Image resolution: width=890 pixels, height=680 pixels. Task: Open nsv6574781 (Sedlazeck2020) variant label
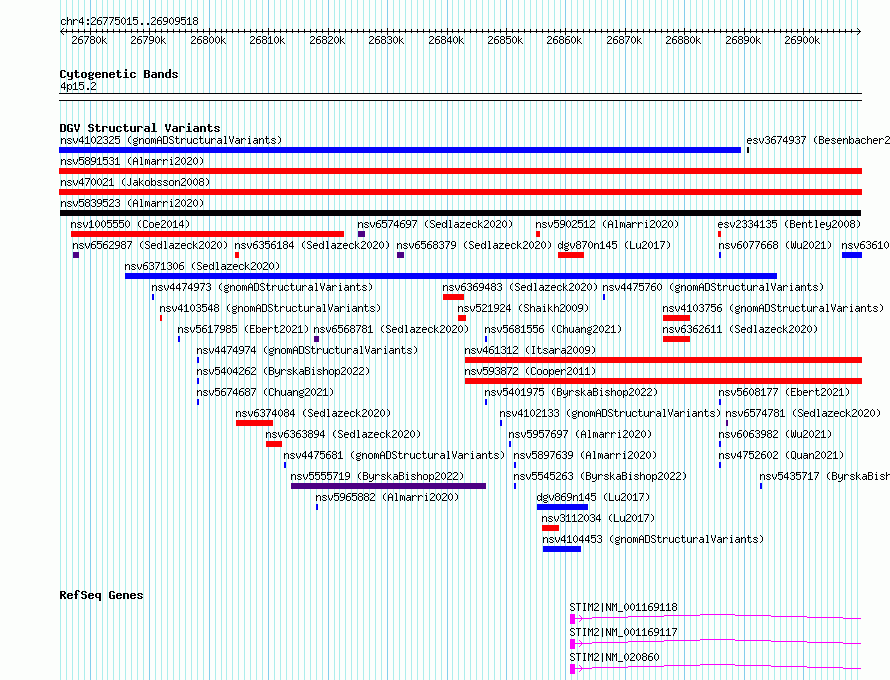point(803,413)
